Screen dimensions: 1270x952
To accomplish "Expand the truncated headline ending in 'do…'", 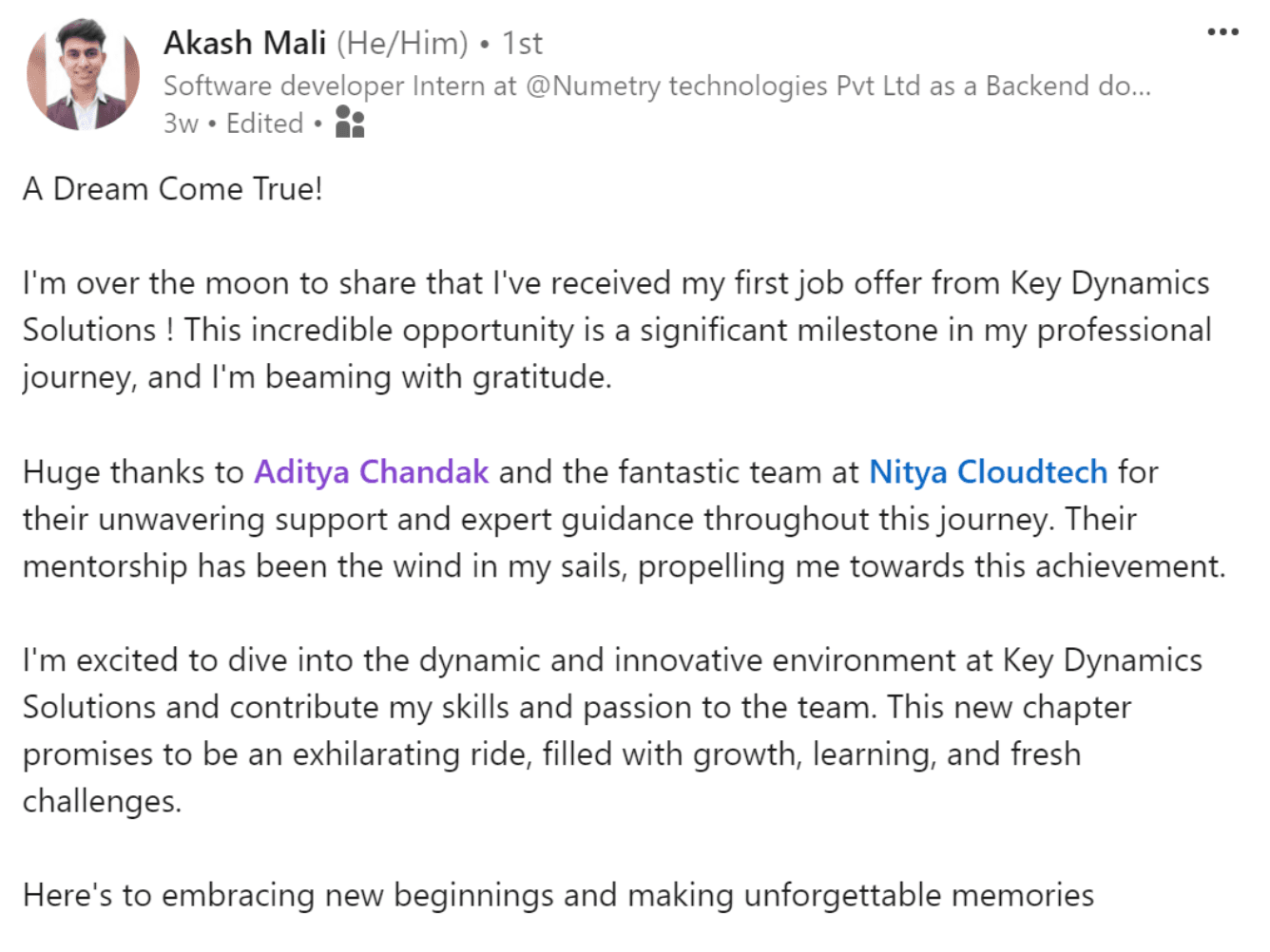I will pos(1136,86).
